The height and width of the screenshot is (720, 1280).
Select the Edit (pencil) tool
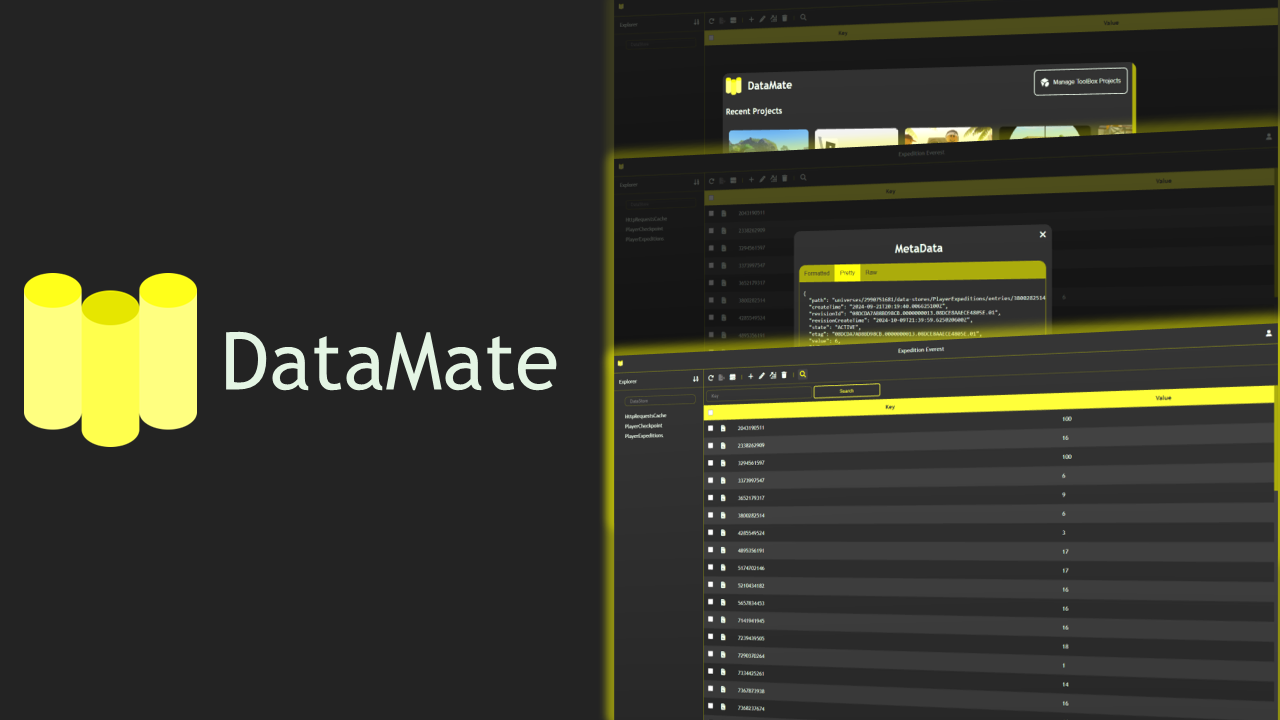pyautogui.click(x=761, y=377)
